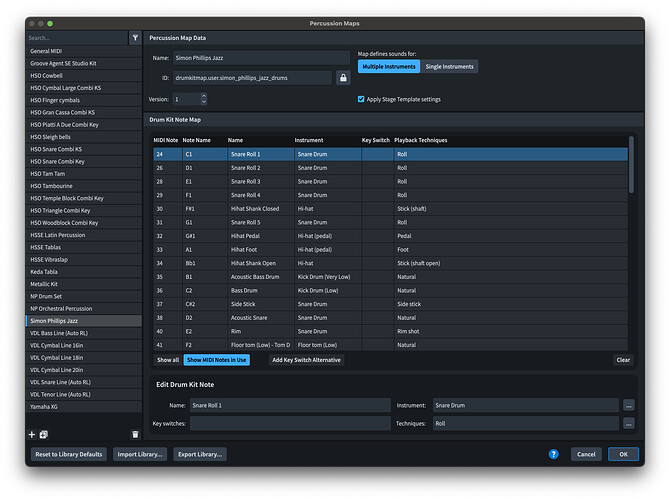669x500 pixels.
Task: Click the Instrument field showing Snare Drum
Action: pos(526,405)
